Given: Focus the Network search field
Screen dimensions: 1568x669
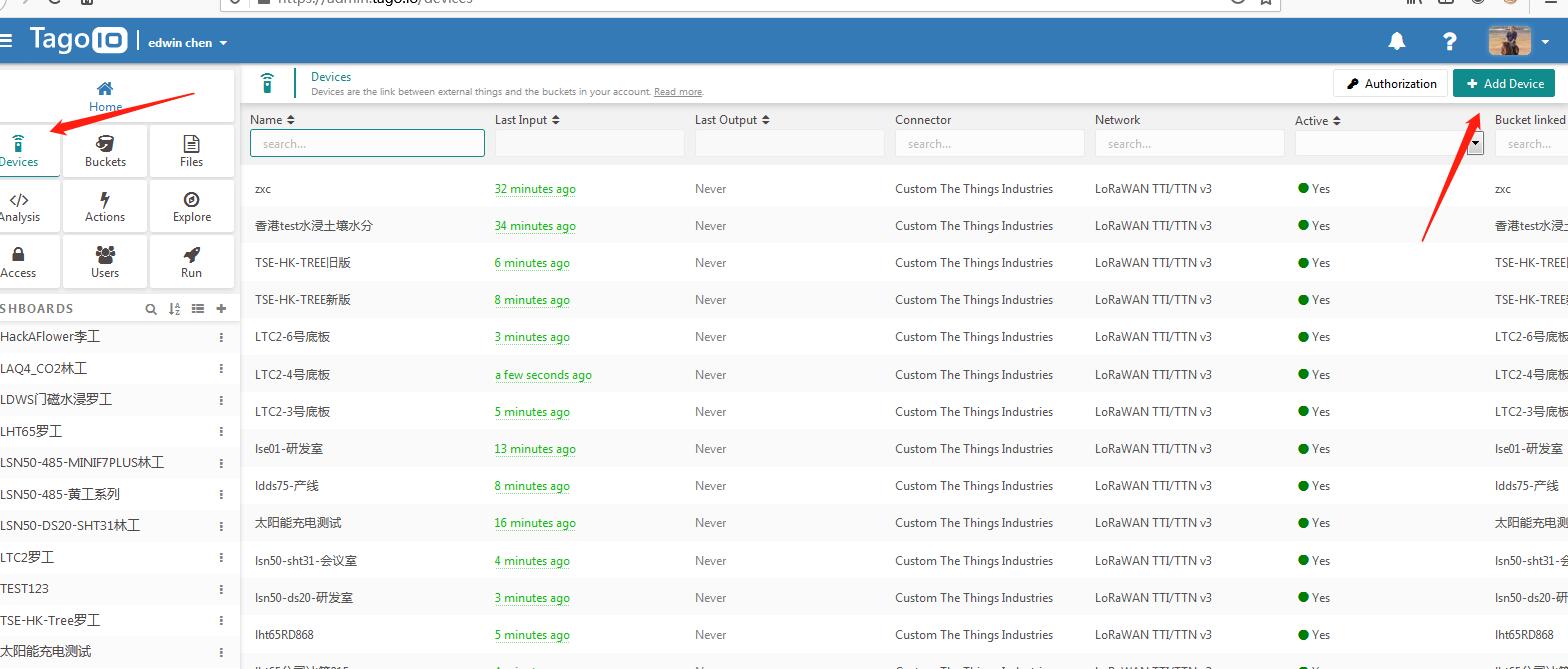Looking at the screenshot, I should [x=1190, y=144].
